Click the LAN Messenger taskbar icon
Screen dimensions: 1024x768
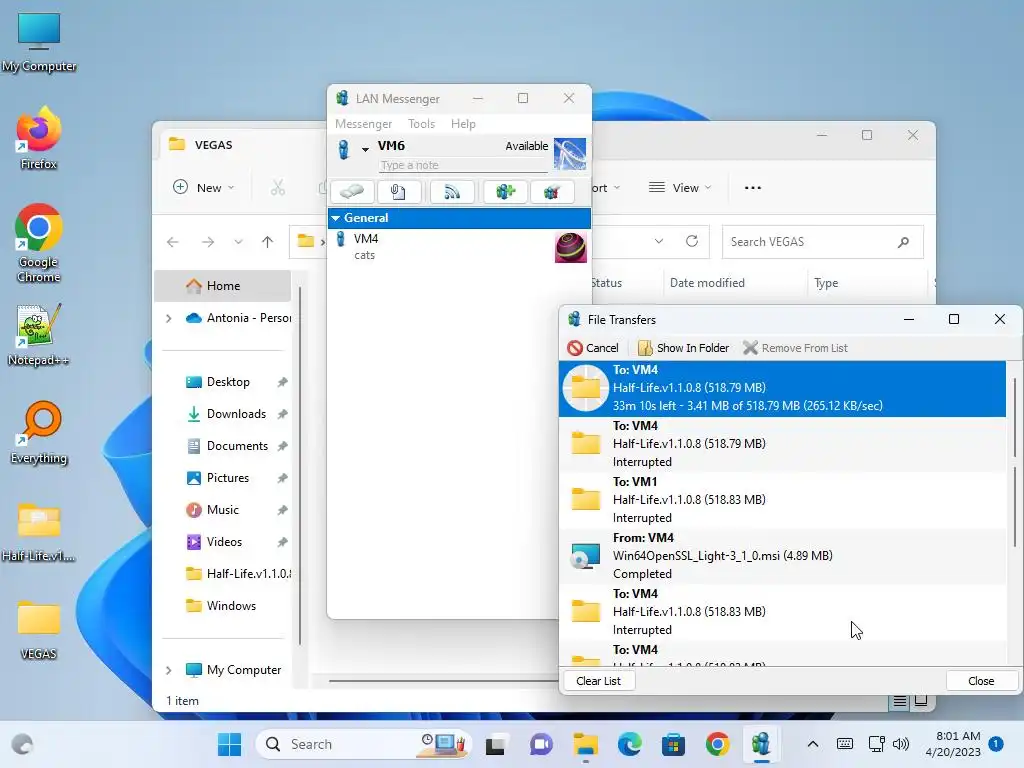coord(761,744)
